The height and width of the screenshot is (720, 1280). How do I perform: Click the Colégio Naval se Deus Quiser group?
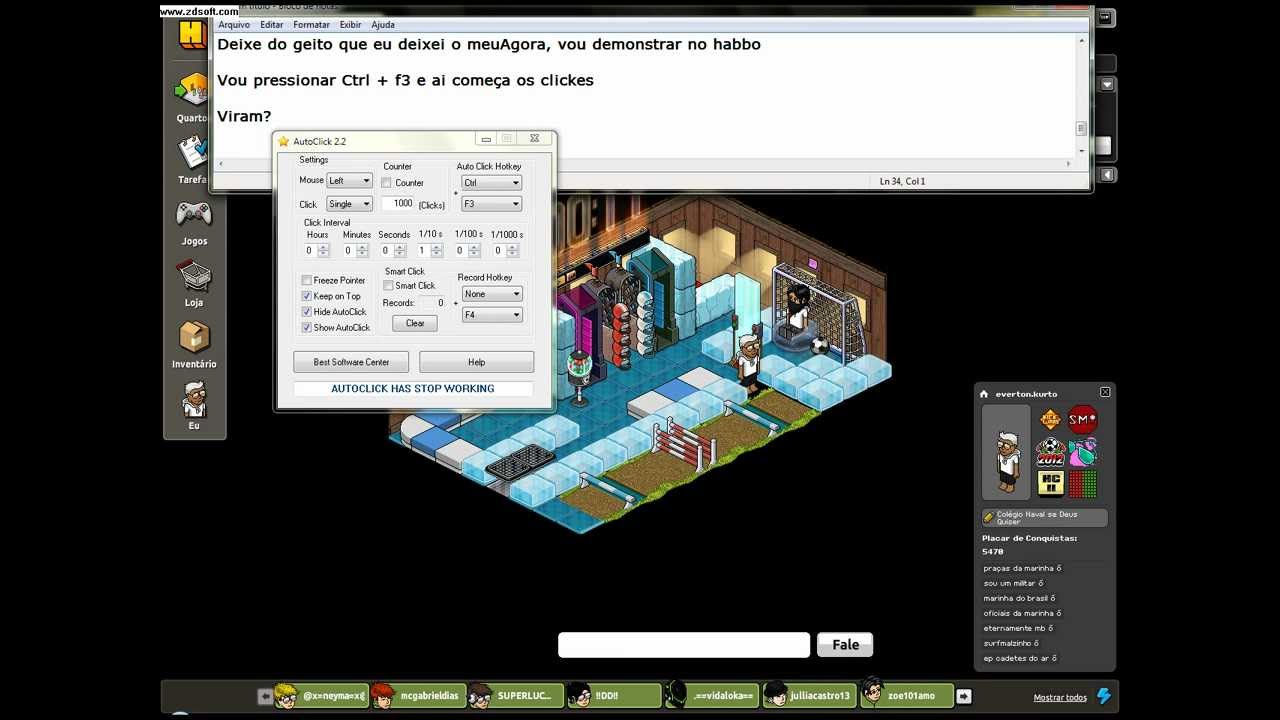coord(1044,518)
